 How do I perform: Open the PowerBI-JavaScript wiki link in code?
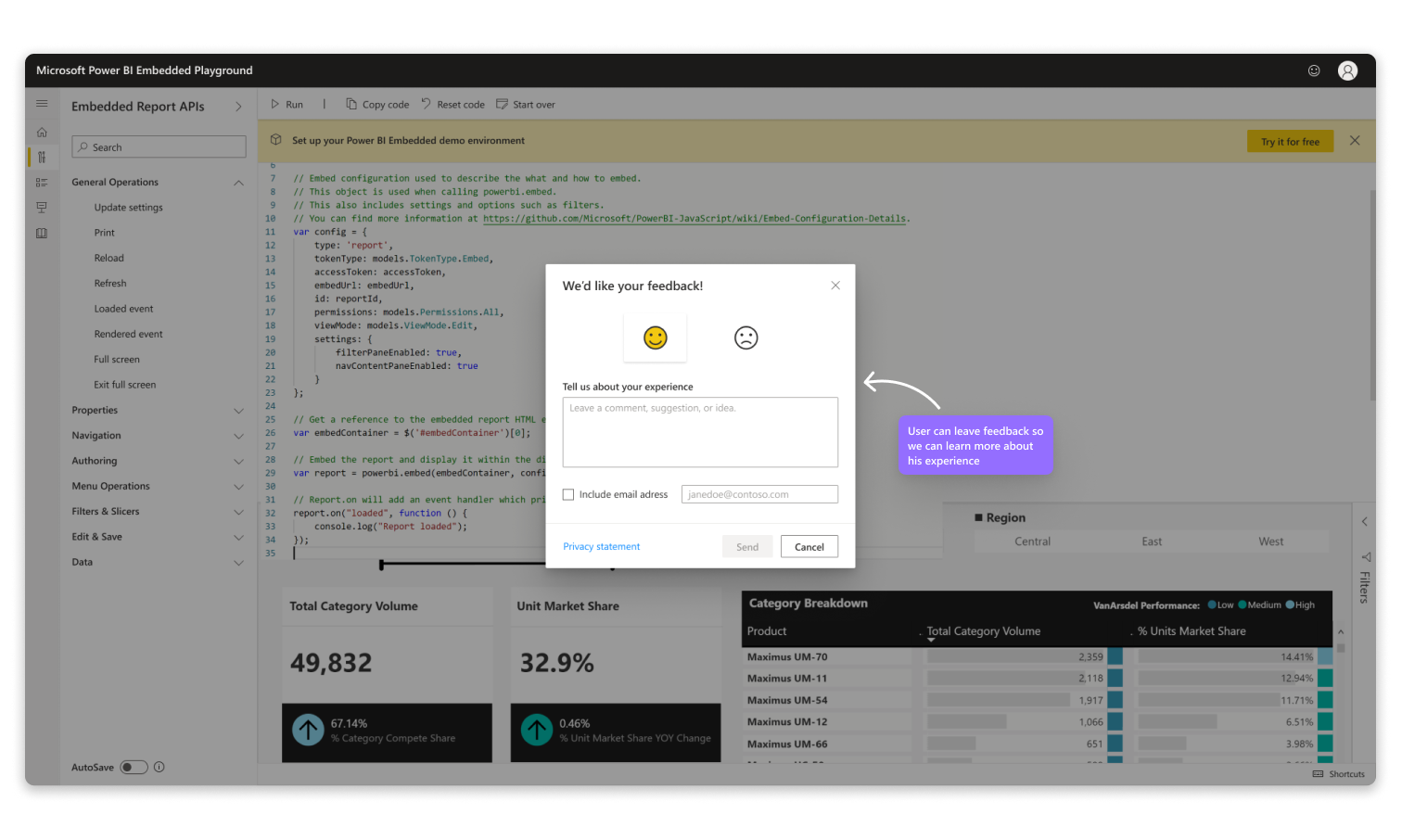point(695,219)
